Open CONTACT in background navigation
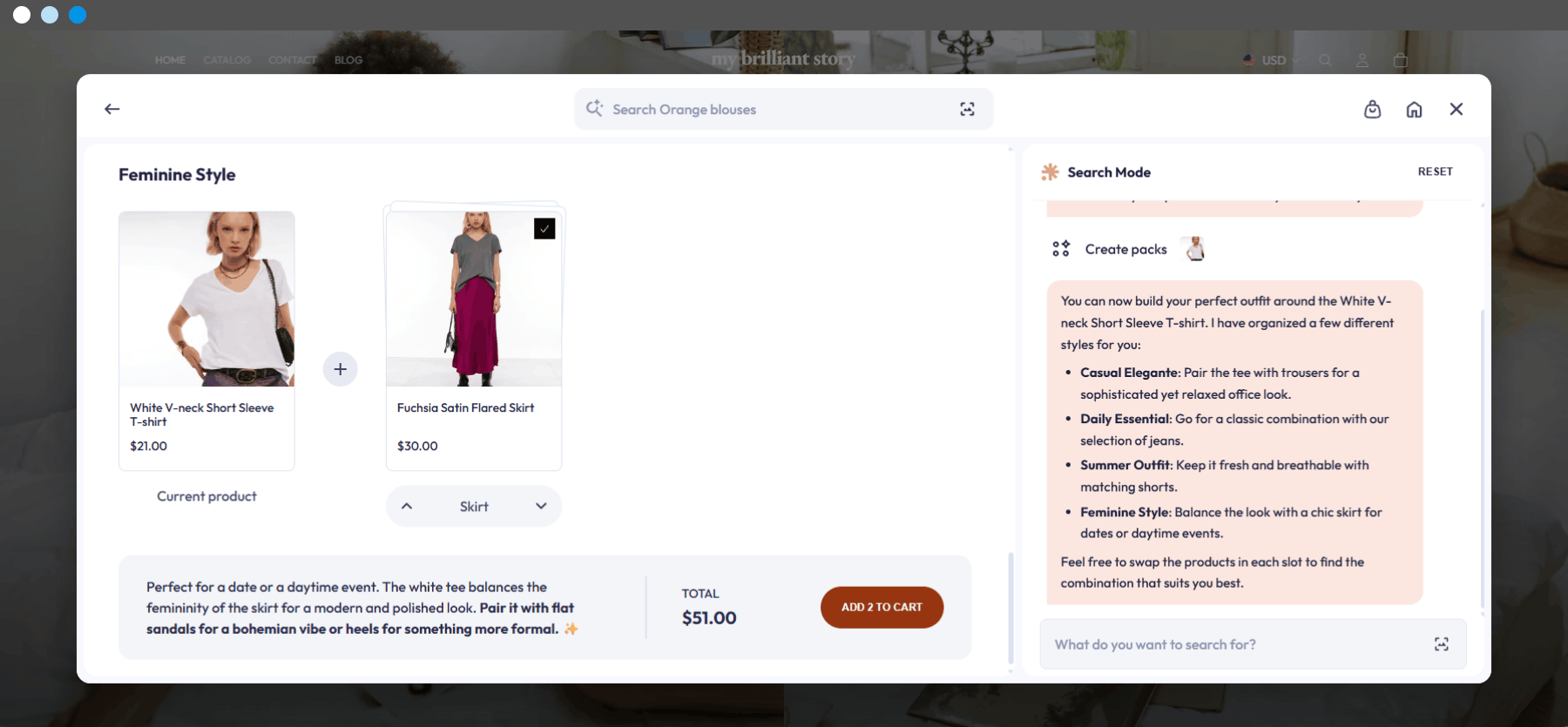1568x727 pixels. click(x=292, y=60)
